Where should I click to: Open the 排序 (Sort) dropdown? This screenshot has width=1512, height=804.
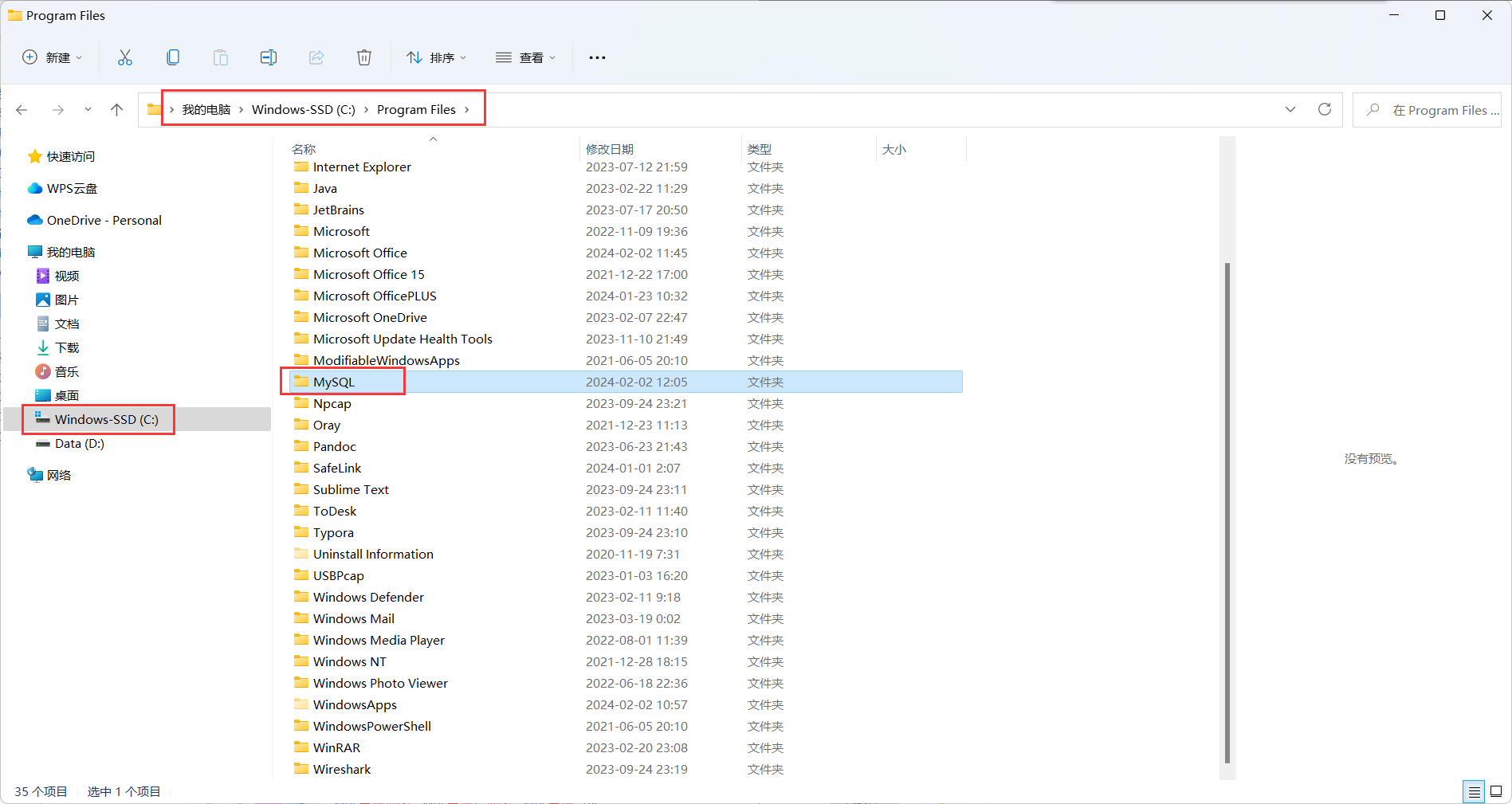click(x=437, y=57)
